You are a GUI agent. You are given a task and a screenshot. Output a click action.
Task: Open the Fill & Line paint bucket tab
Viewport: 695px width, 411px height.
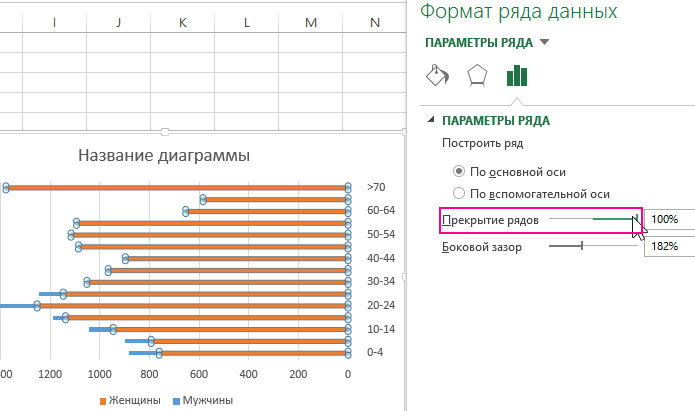pyautogui.click(x=437, y=75)
